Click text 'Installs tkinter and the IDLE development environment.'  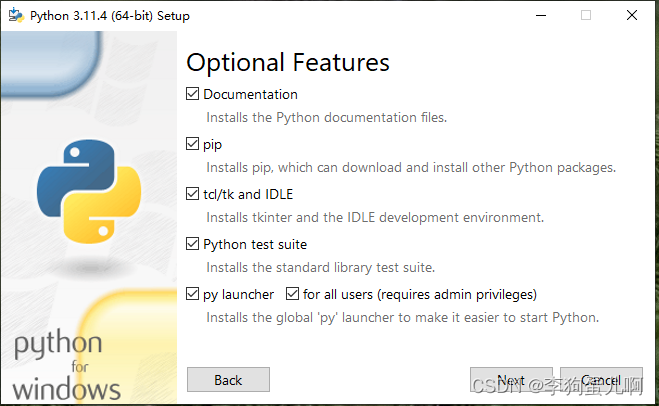tap(375, 217)
